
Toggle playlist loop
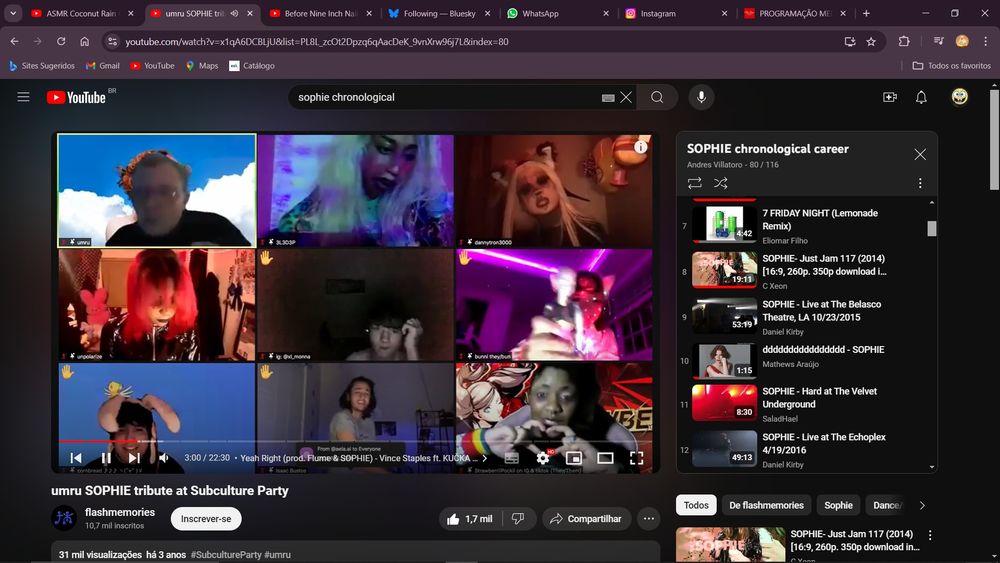pos(695,183)
